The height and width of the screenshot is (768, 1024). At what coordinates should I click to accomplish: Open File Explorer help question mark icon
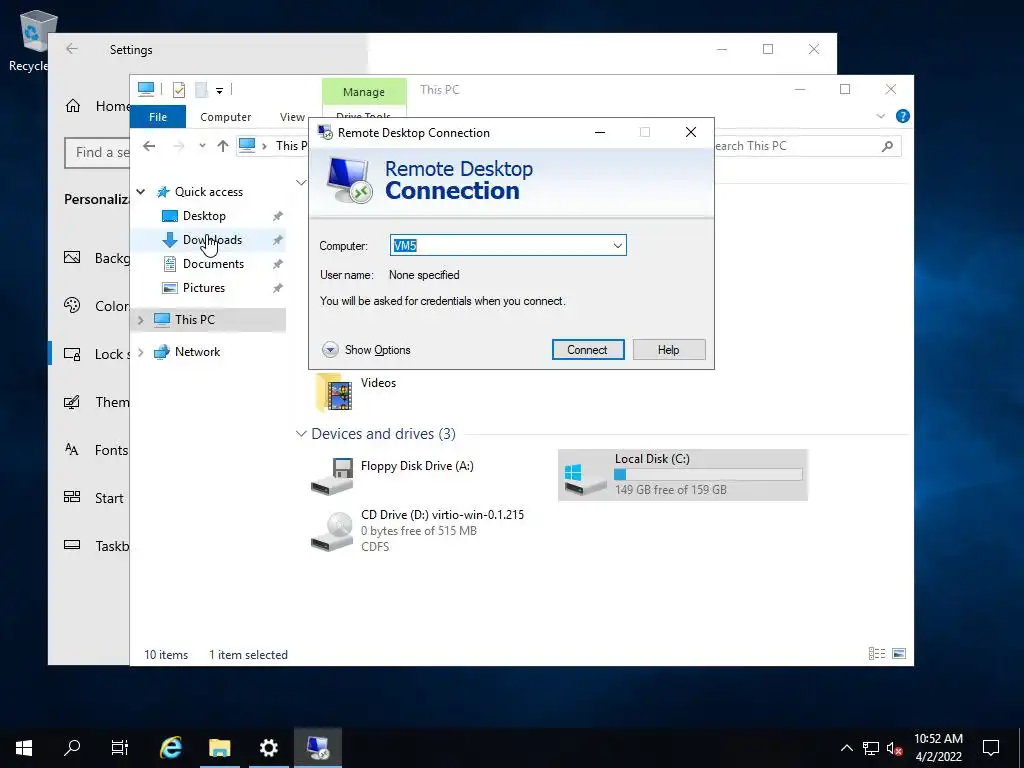click(903, 116)
